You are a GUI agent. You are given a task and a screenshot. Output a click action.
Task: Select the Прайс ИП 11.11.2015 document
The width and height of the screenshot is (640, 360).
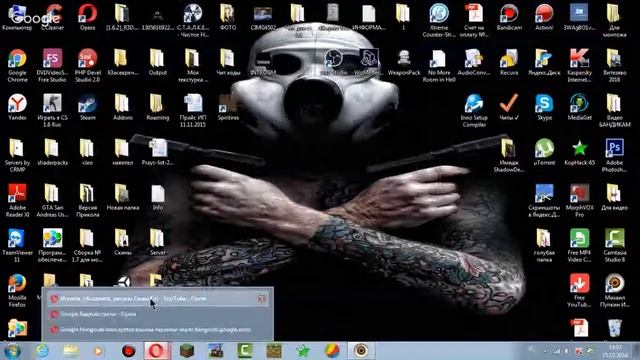(x=193, y=109)
